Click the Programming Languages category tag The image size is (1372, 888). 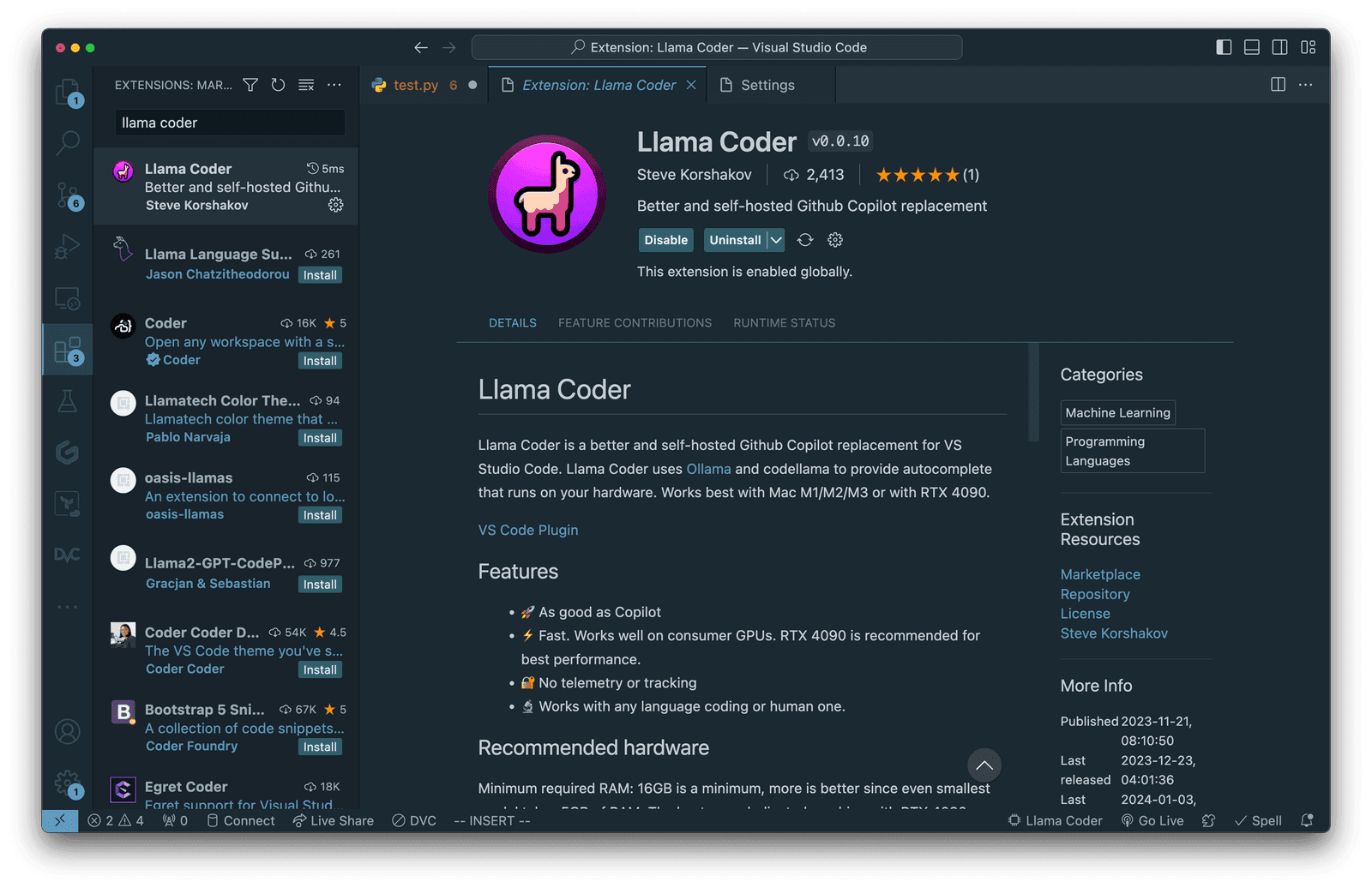point(1132,451)
